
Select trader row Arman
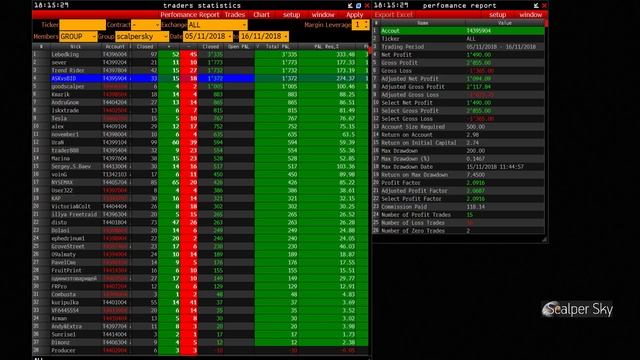(x=200, y=318)
